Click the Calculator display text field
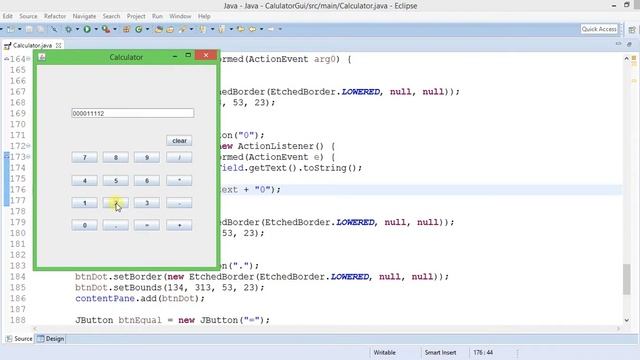 pos(133,113)
